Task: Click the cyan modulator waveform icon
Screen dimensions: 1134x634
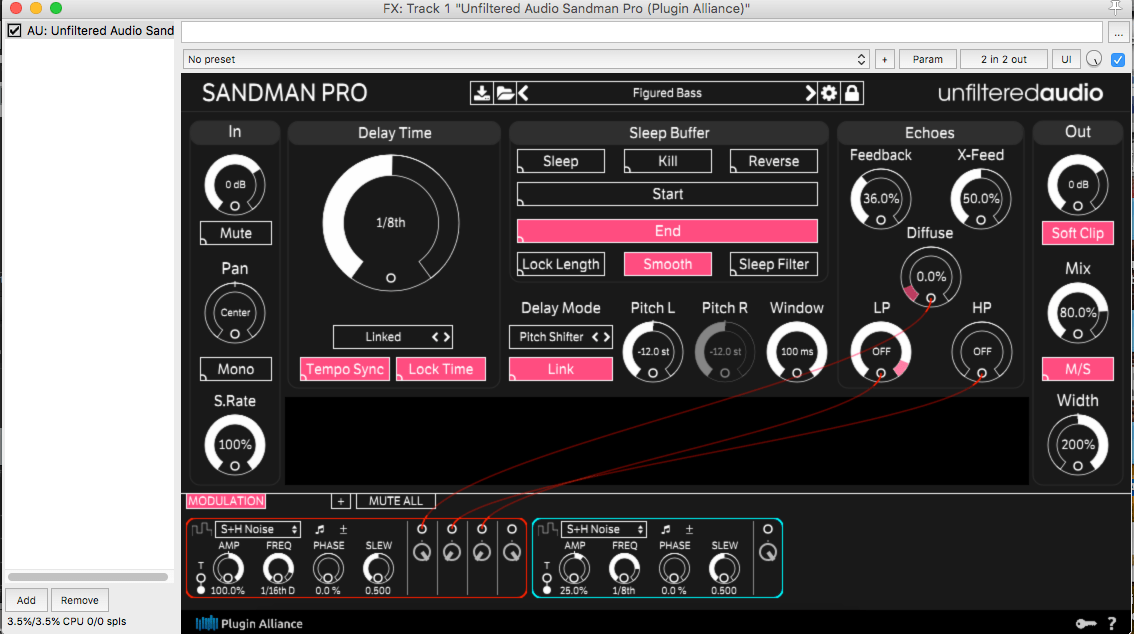Action: coord(547,529)
